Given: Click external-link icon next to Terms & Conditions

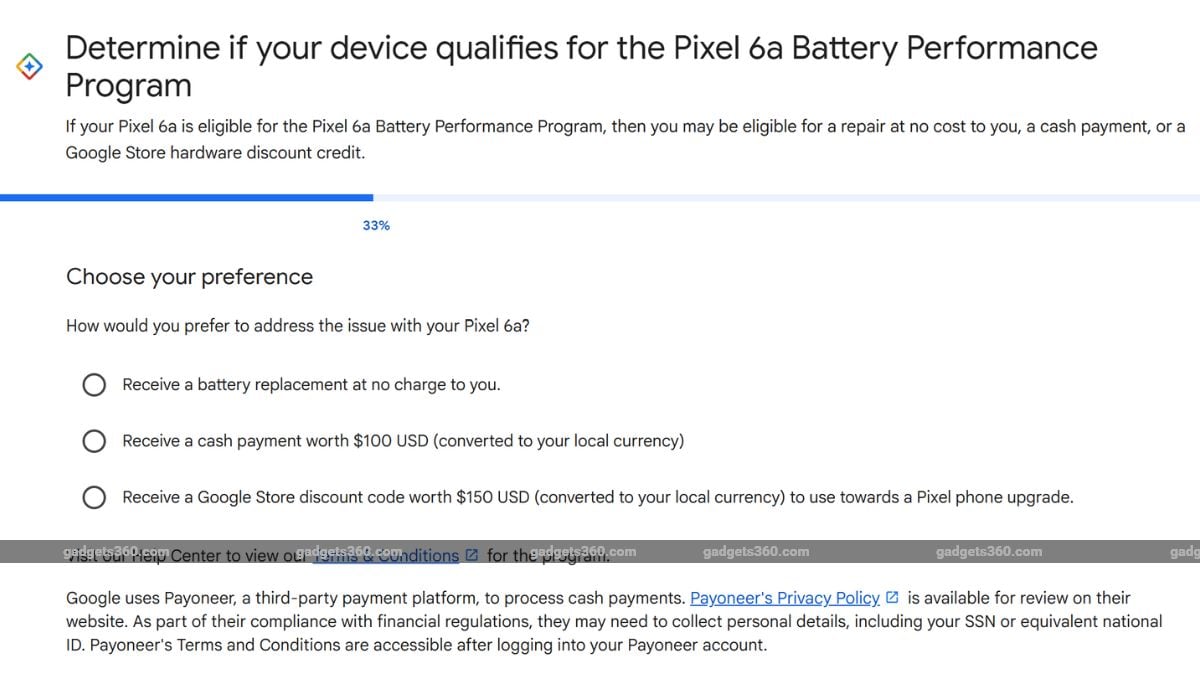Looking at the screenshot, I should coord(472,555).
